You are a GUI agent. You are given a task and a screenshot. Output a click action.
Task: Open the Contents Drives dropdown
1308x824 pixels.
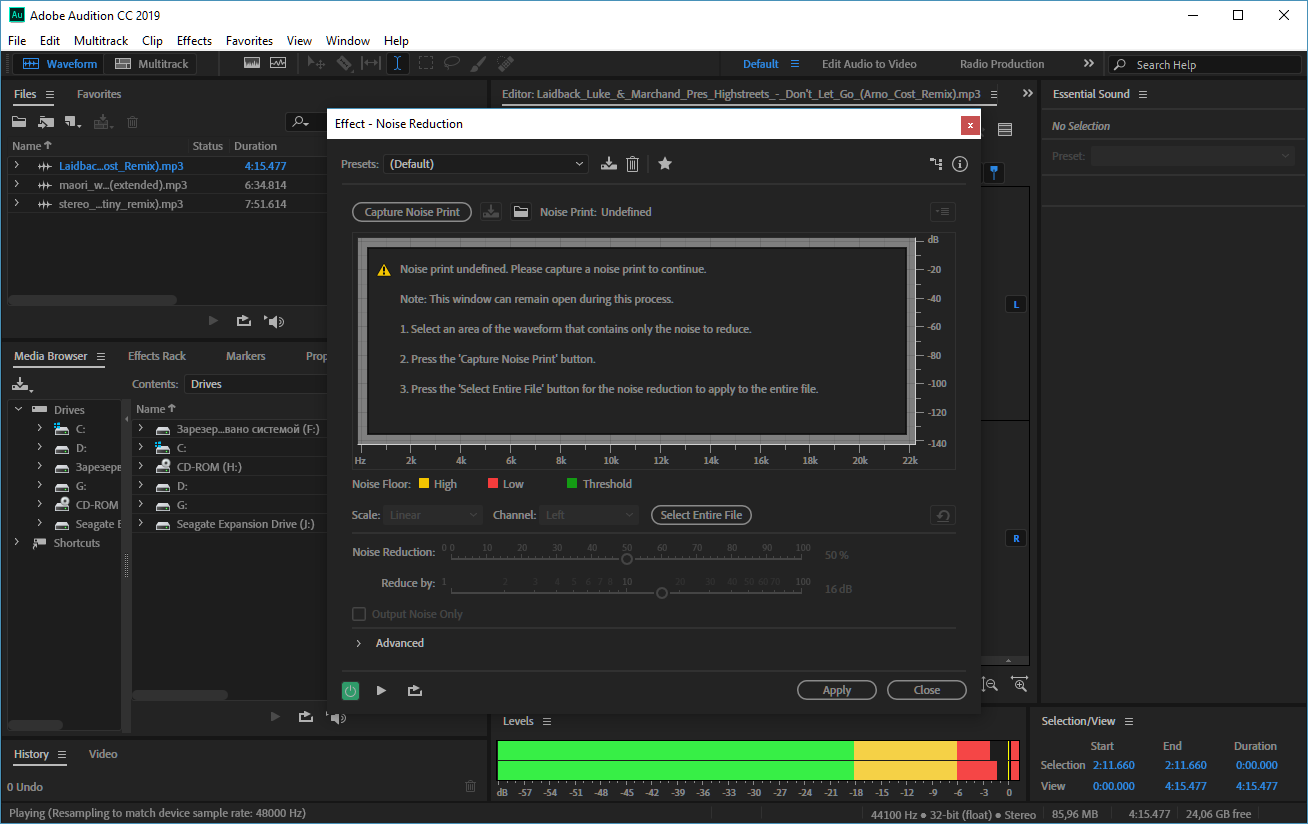[x=256, y=384]
